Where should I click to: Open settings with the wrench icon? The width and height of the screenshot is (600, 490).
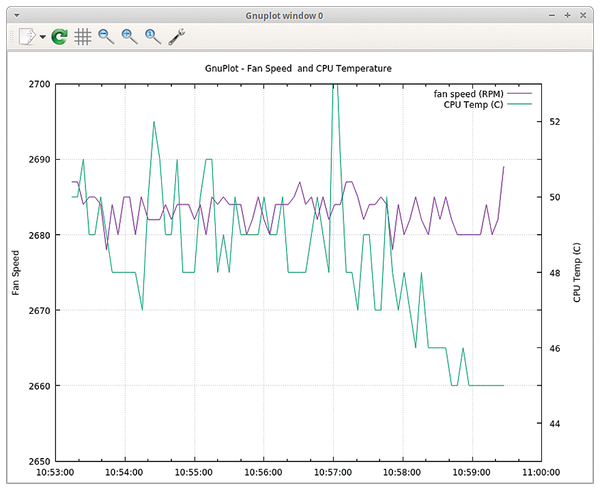(176, 37)
